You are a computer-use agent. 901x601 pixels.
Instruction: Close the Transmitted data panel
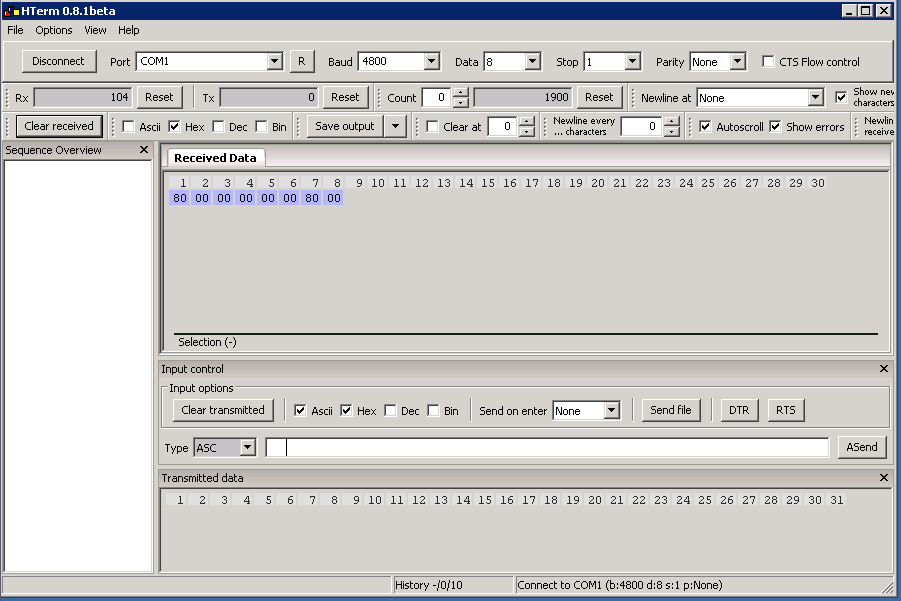(x=884, y=478)
